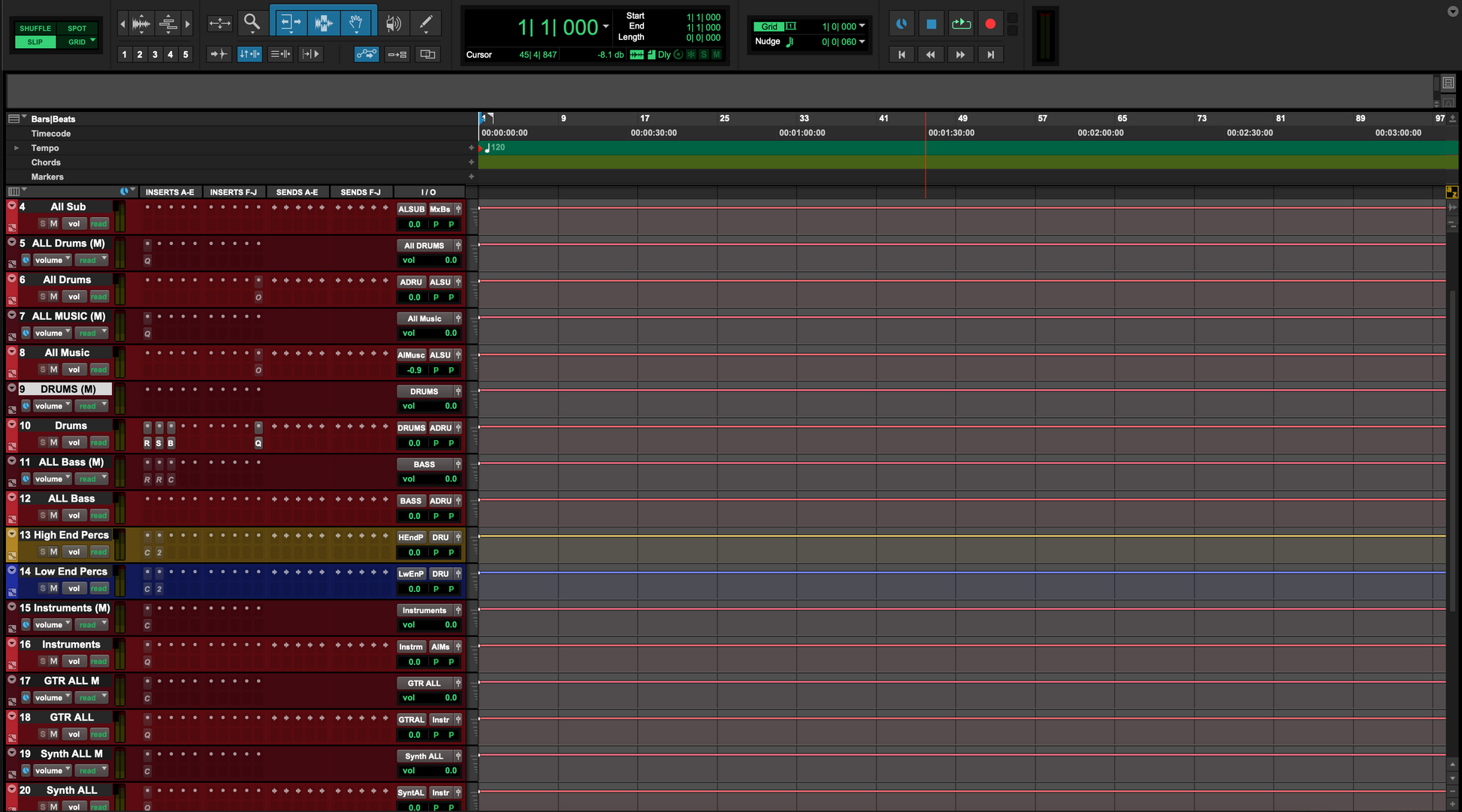Select the Grabber hand tool
1462x812 pixels.
(x=356, y=23)
